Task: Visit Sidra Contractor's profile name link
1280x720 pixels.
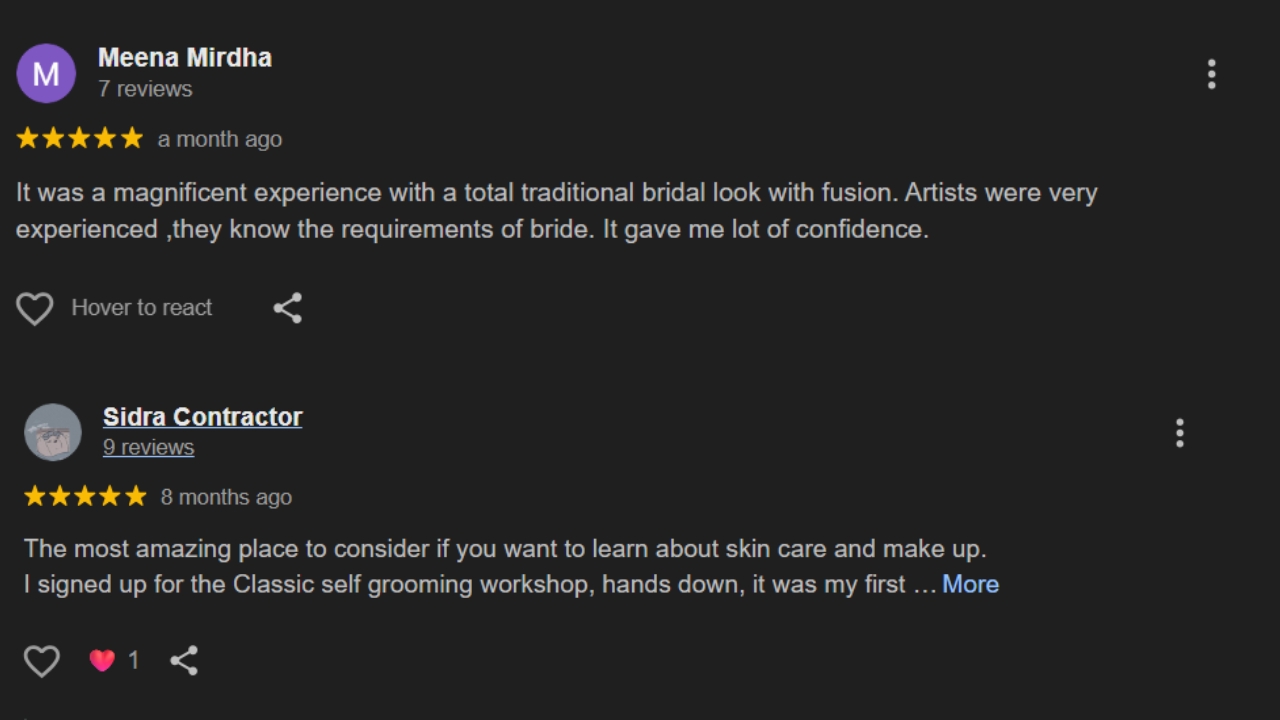Action: click(202, 417)
